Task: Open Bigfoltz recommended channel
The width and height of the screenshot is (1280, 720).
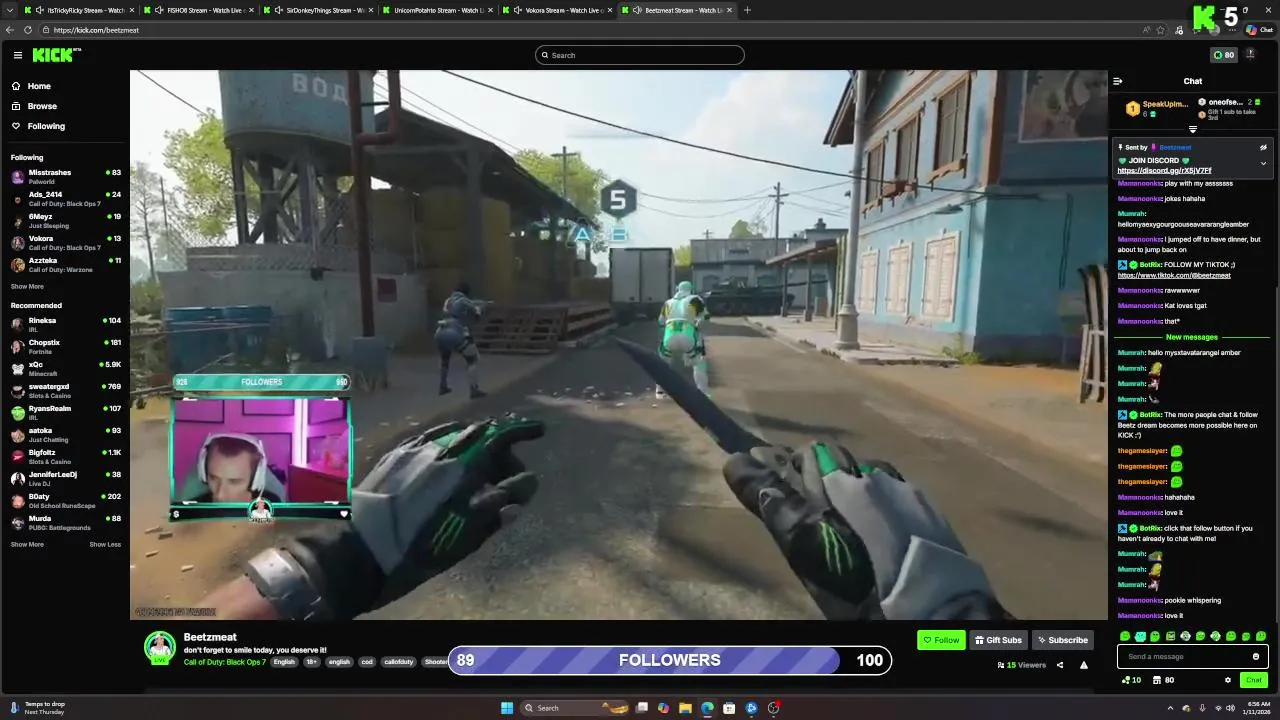Action: (x=65, y=456)
